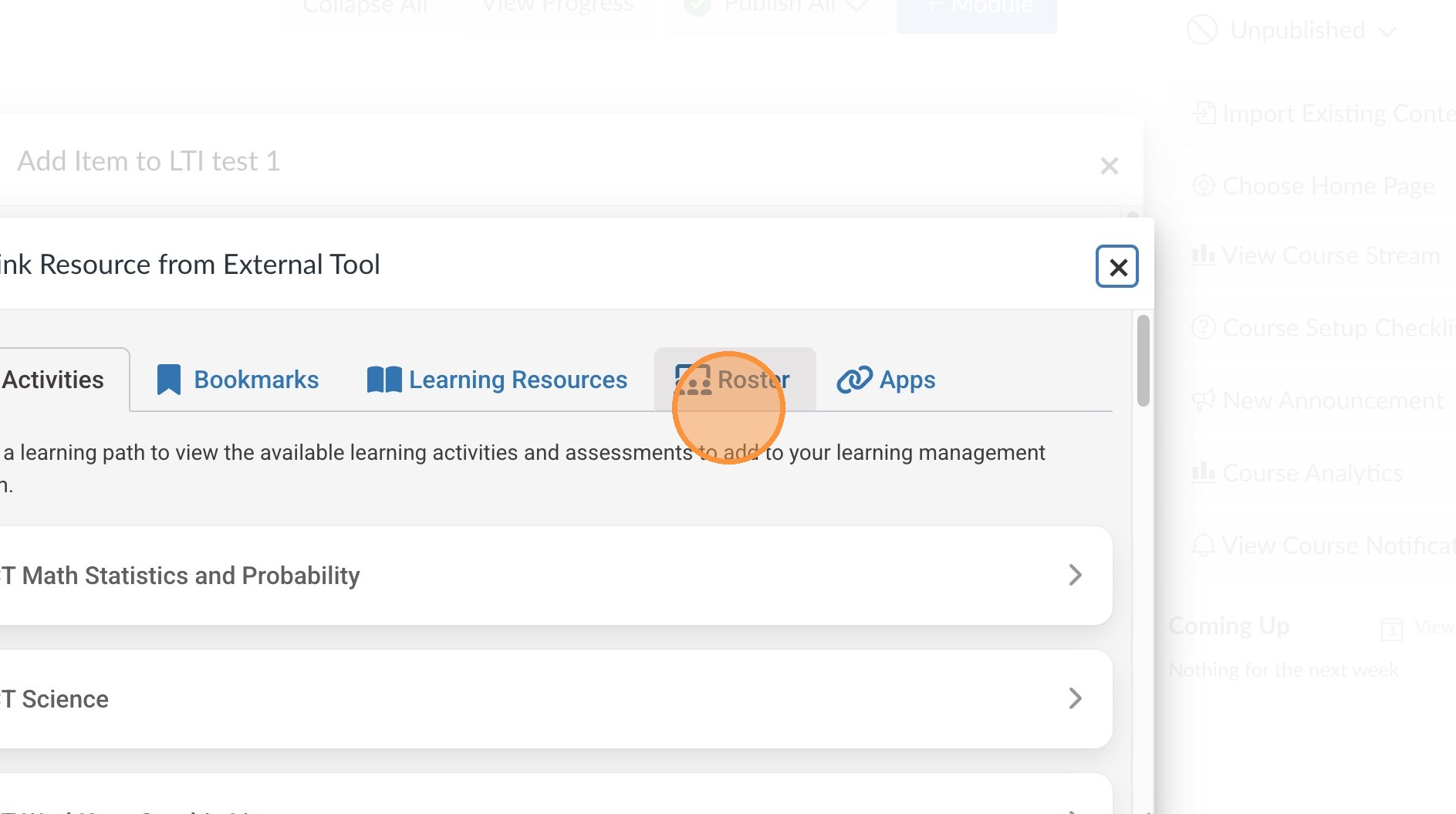
Task: Click the New Announcement megaphone icon
Action: pyautogui.click(x=1203, y=400)
